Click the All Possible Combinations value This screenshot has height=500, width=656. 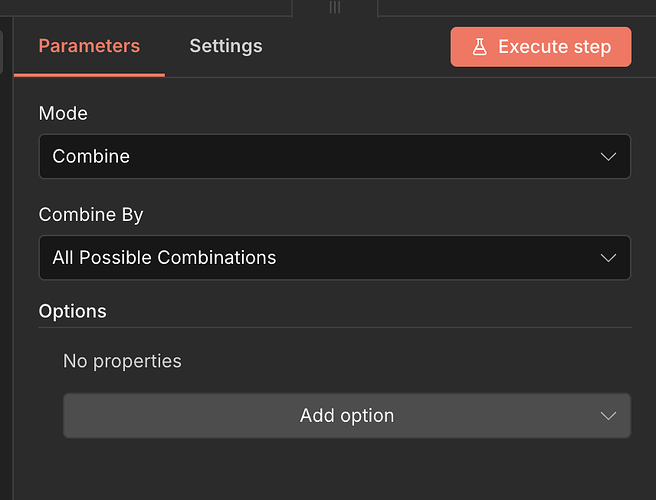pos(164,258)
